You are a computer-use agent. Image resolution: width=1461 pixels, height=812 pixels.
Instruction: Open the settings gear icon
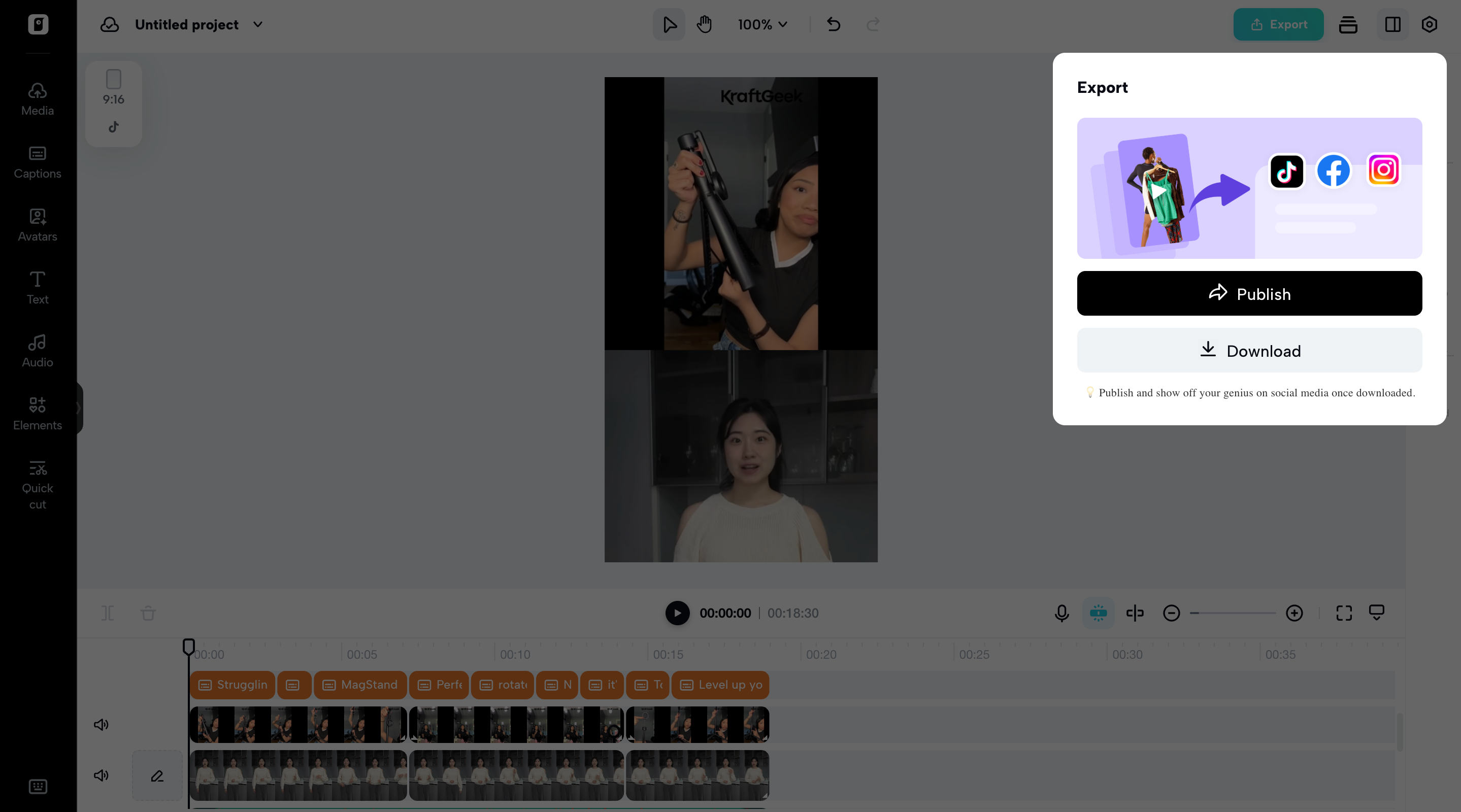(x=1429, y=24)
